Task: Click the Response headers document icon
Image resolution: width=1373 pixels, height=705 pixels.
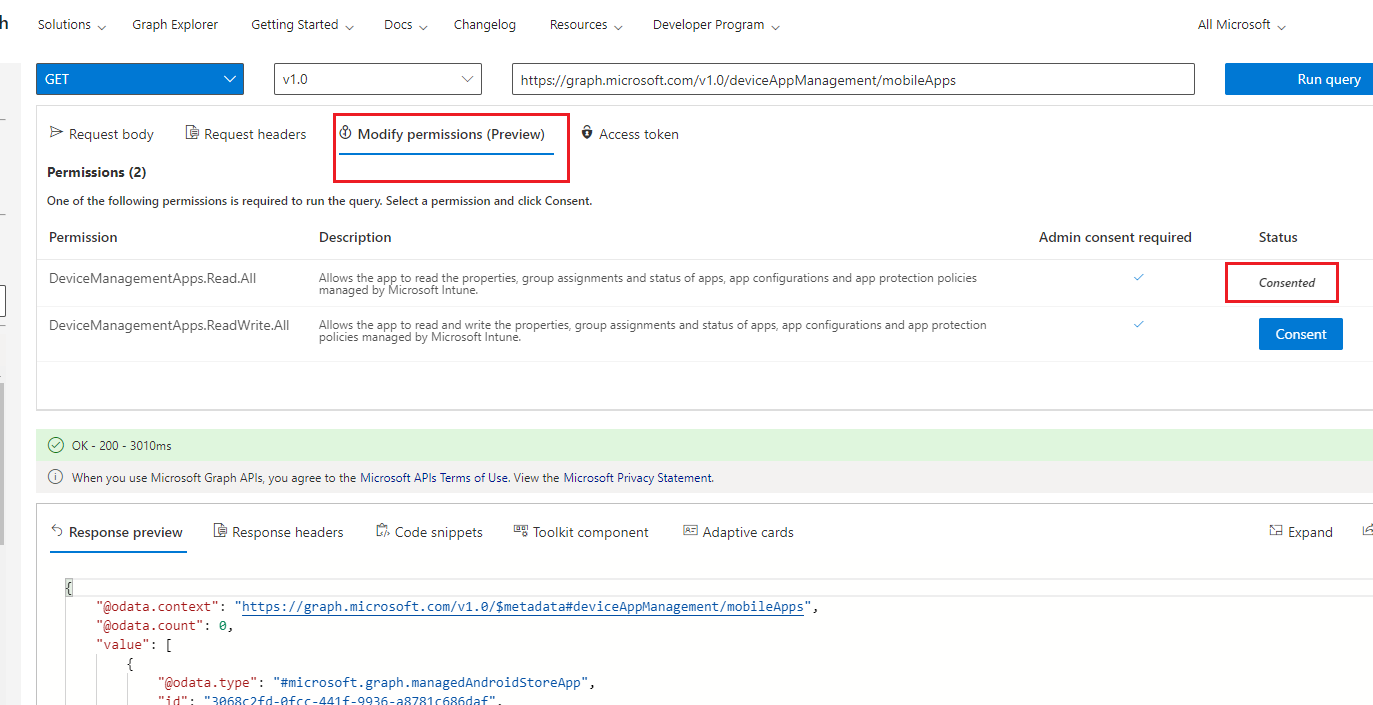Action: 220,531
